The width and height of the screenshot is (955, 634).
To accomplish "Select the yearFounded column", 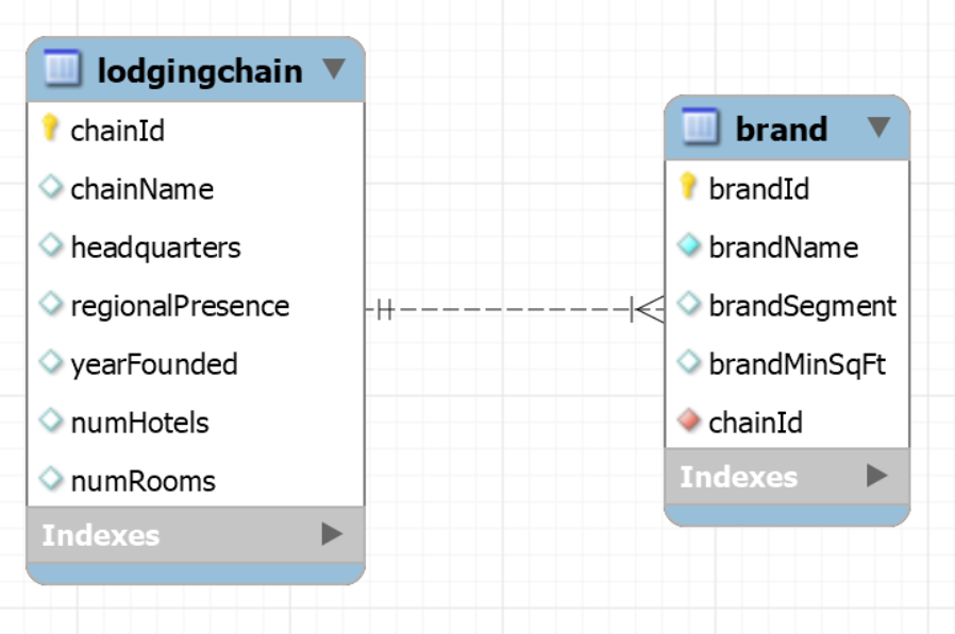I will [196, 364].
